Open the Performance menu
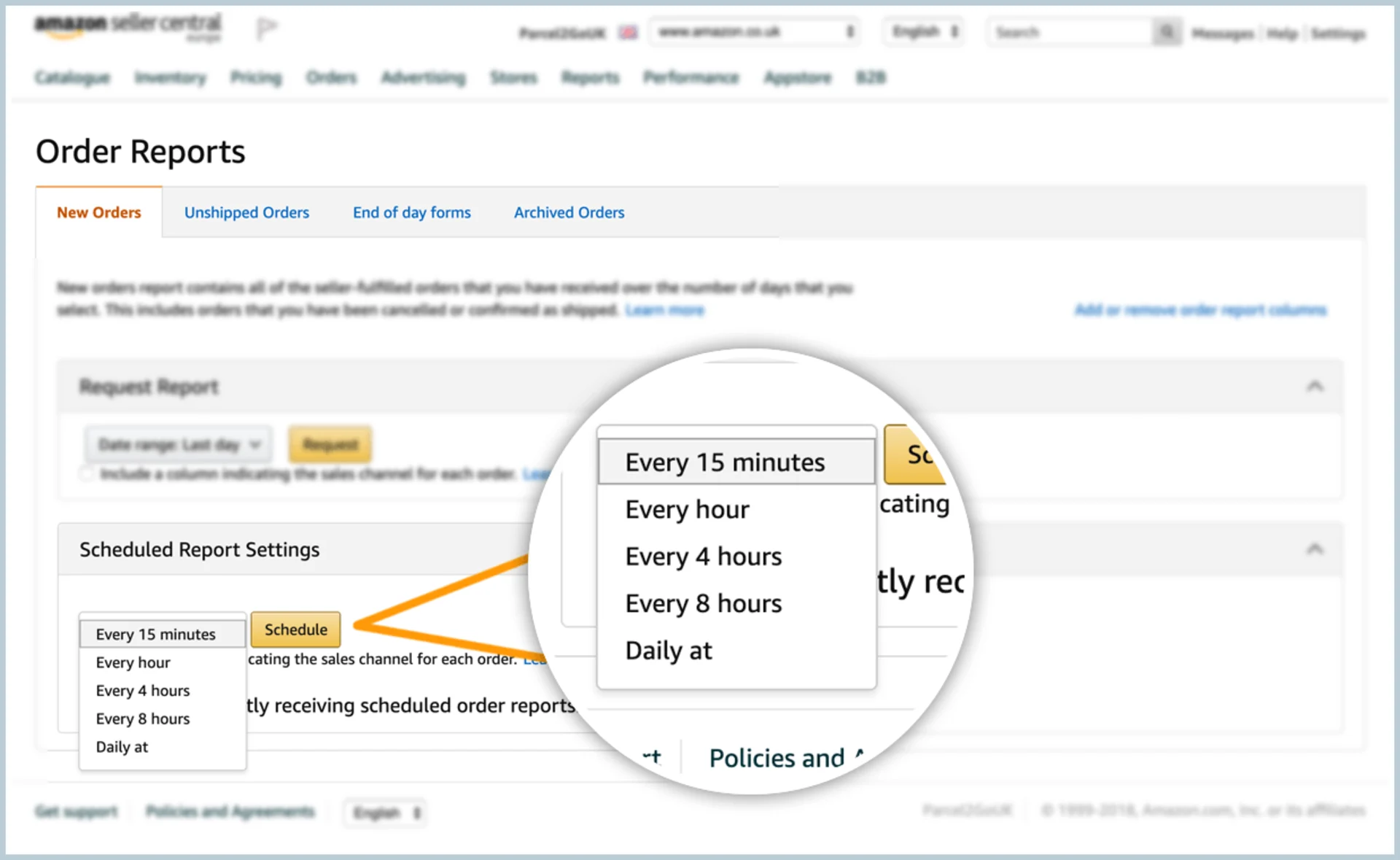 691,77
